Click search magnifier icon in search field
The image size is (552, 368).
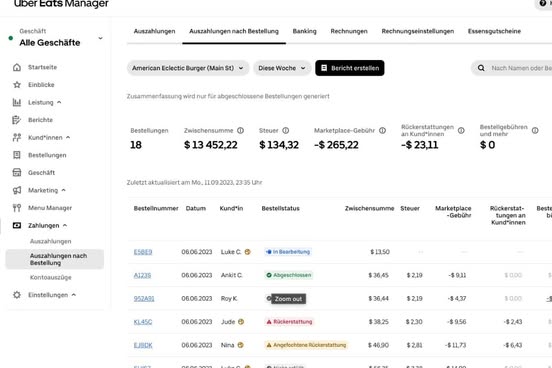[x=481, y=68]
